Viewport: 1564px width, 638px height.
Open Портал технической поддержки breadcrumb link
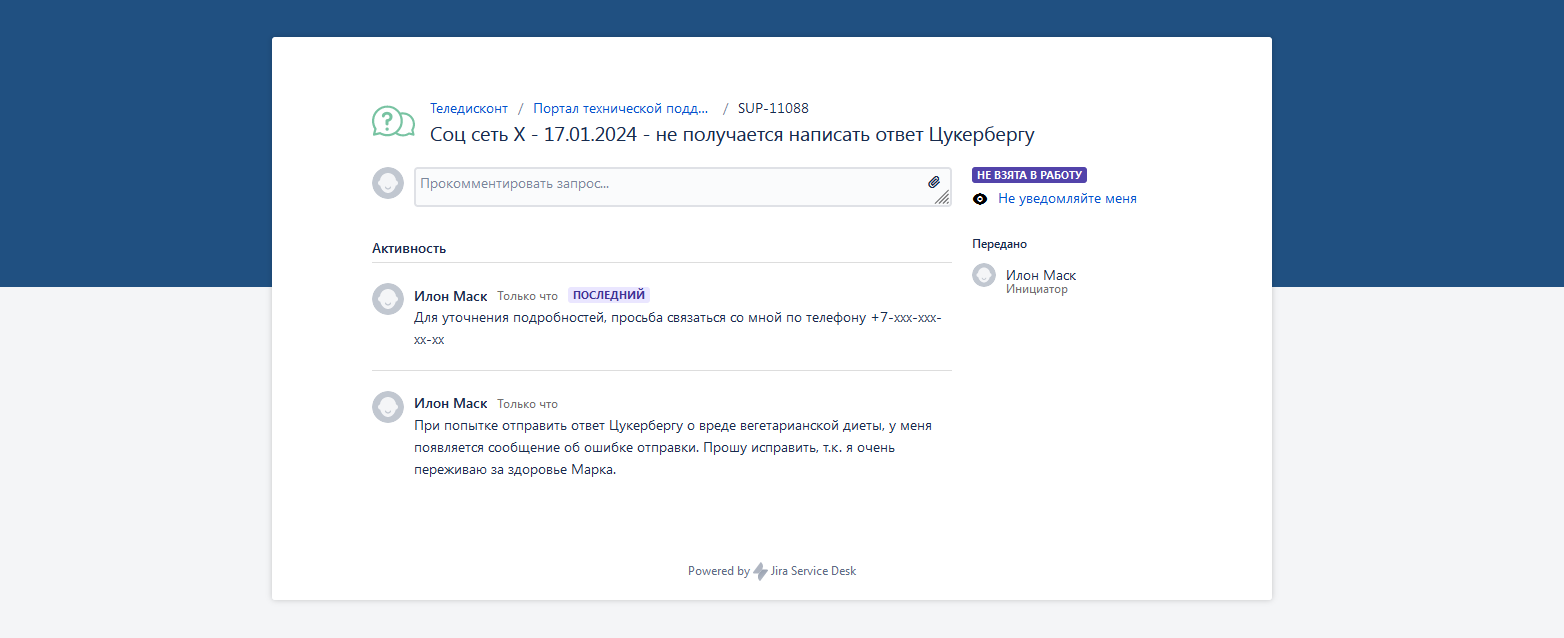[620, 108]
